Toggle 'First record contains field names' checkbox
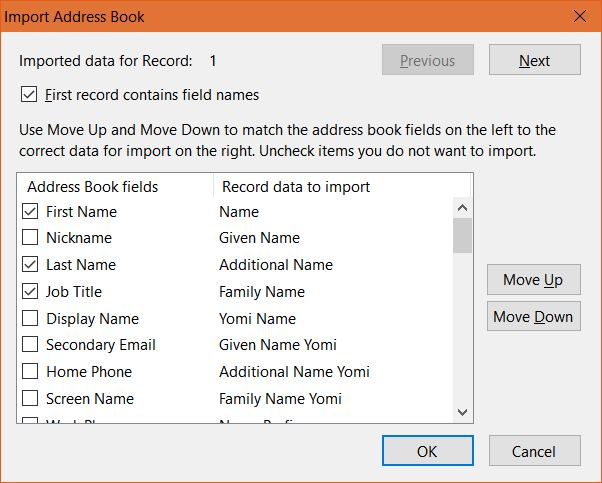Viewport: 602px width, 483px height. [29, 95]
